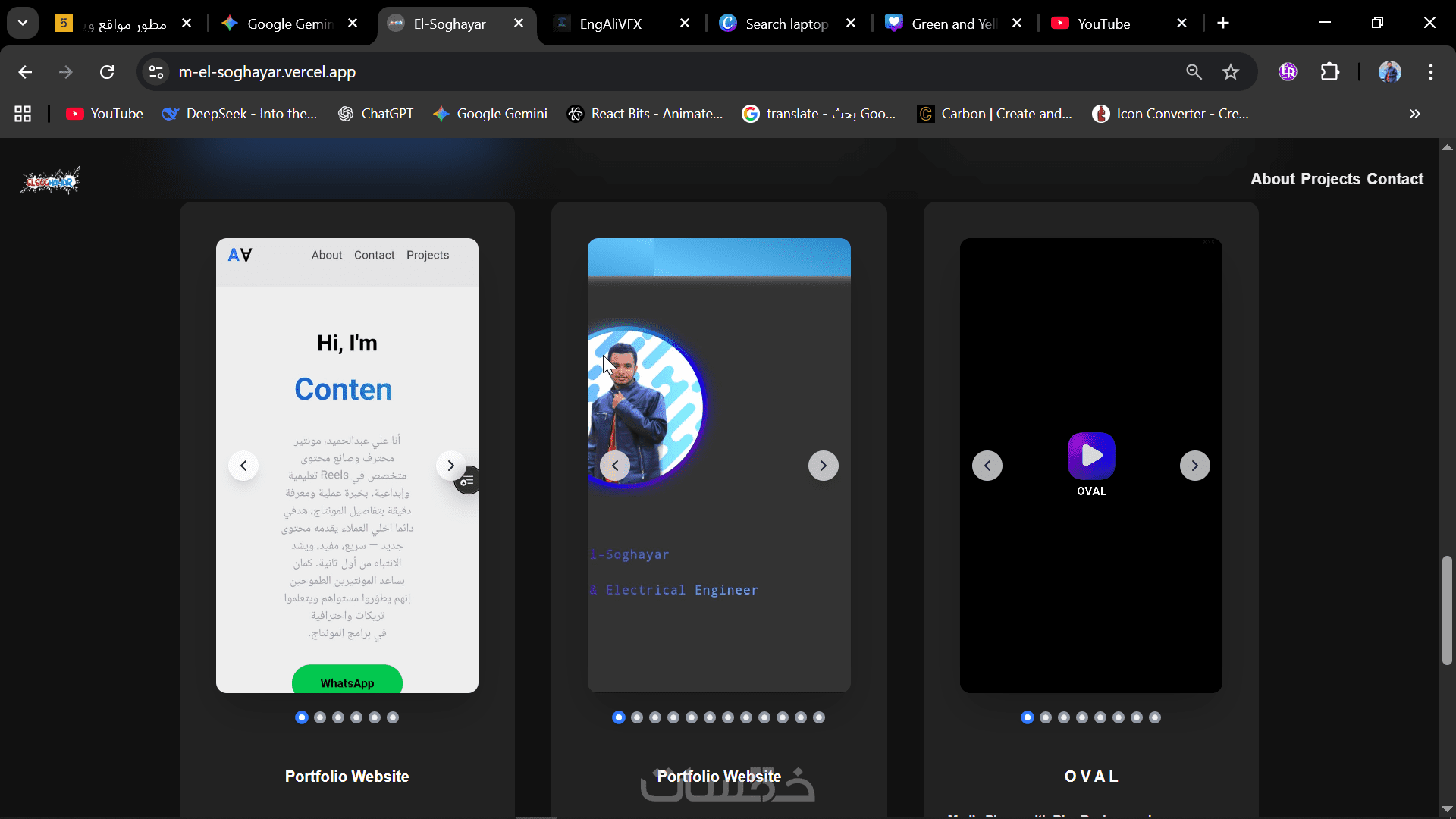
Task: Reload the page with refresh icon
Action: pyautogui.click(x=107, y=72)
